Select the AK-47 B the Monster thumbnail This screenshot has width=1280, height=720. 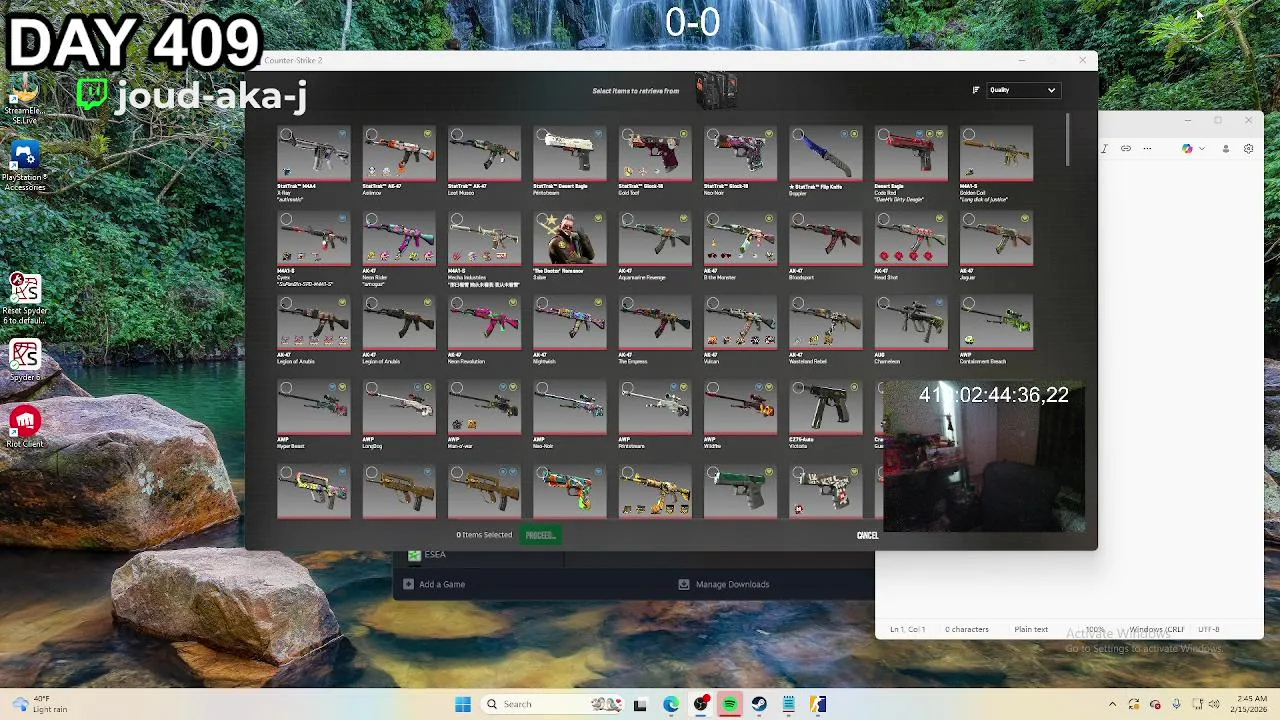[x=740, y=239]
